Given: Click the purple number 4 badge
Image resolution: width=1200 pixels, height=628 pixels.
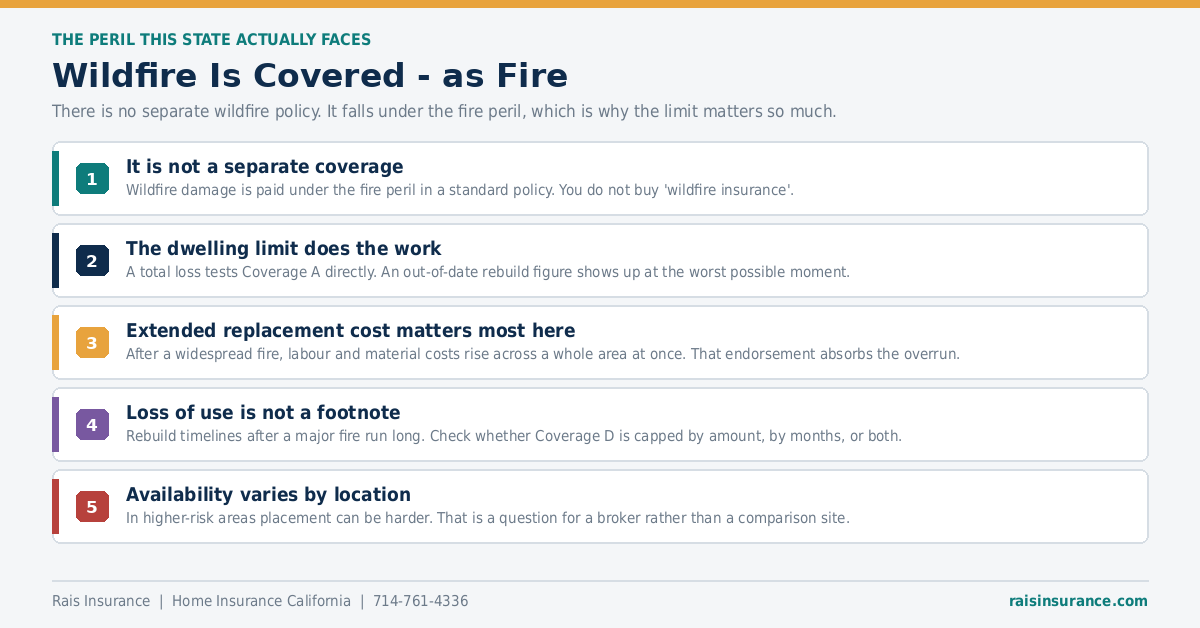Looking at the screenshot, I should click(92, 425).
